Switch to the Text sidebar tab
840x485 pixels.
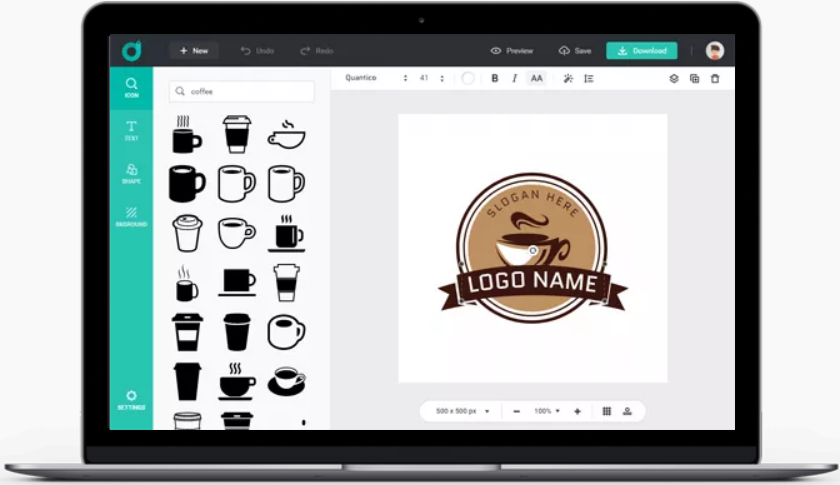[x=131, y=131]
